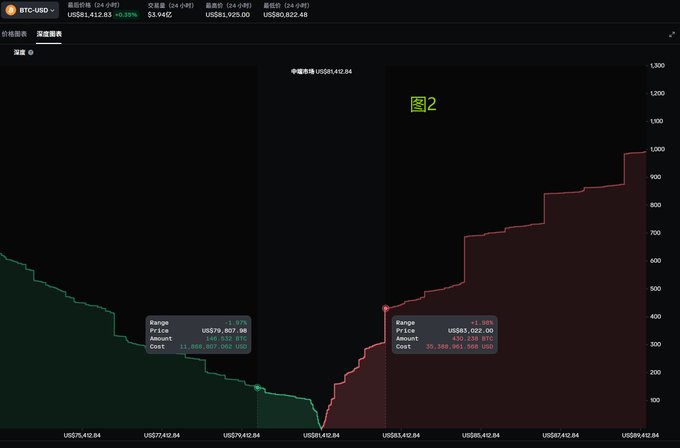Select the depth chart tab
This screenshot has height=448, width=680.
[x=49, y=34]
